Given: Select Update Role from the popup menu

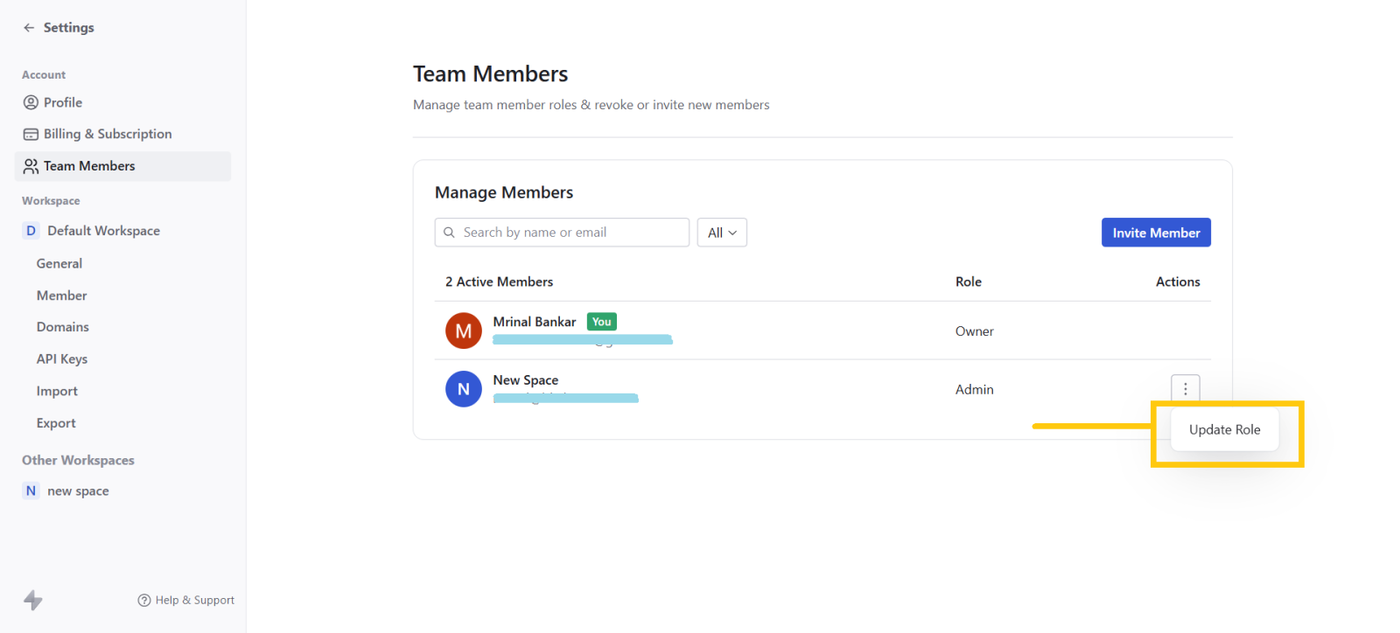Looking at the screenshot, I should [1224, 430].
